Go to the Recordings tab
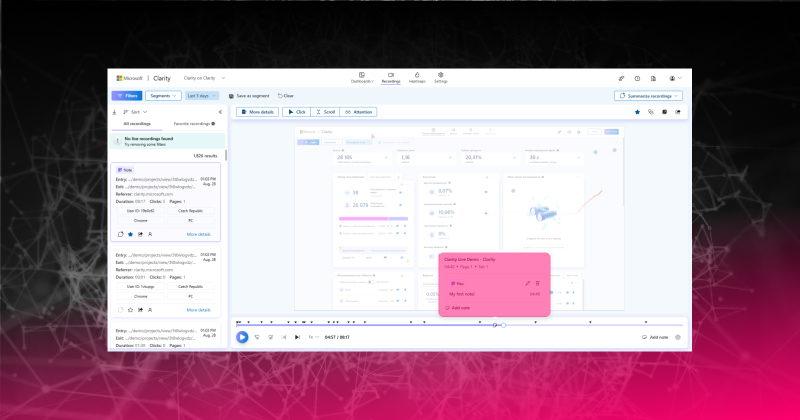This screenshot has height=420, width=800. (391, 78)
